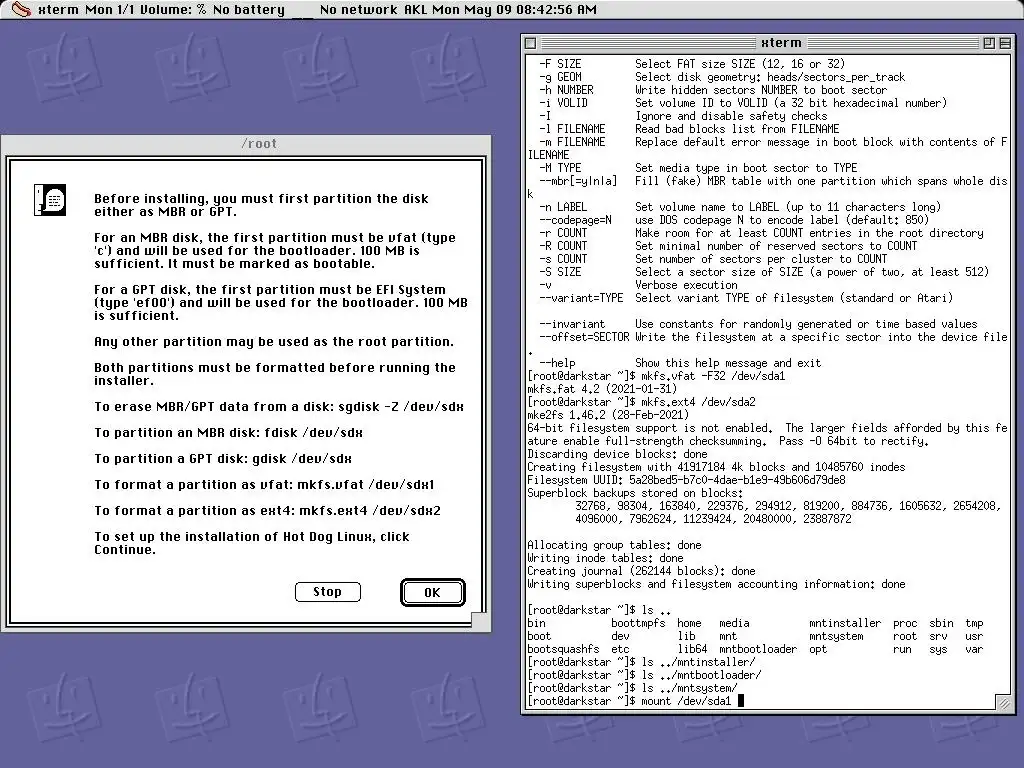Screen dimensions: 1024x768
Task: Click the 'sgdisk -Z /dev/sdx' instruction line
Action: (x=279, y=407)
